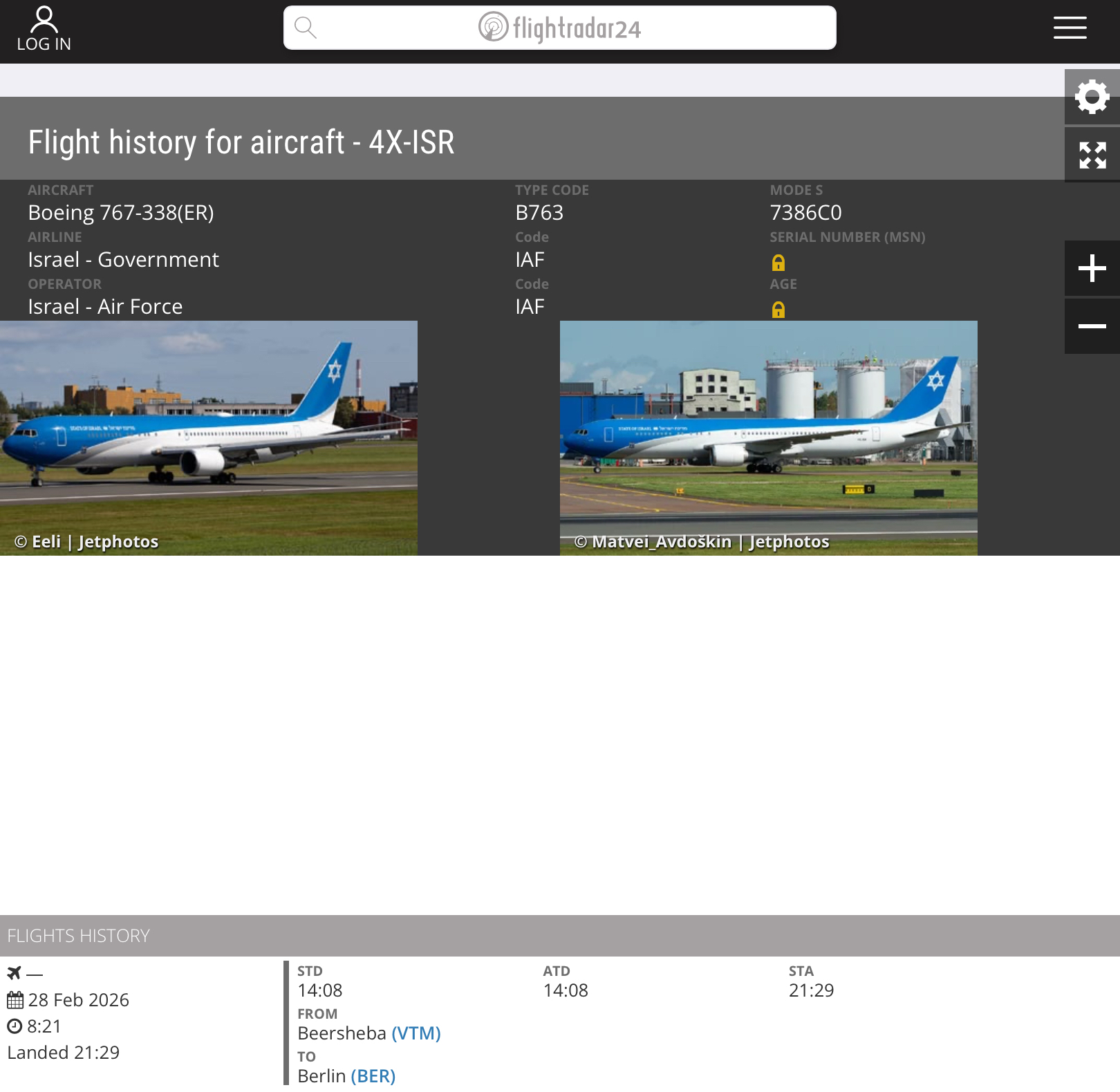1120x1092 pixels.
Task: Click the locked Serial Number padlock
Action: tap(778, 263)
